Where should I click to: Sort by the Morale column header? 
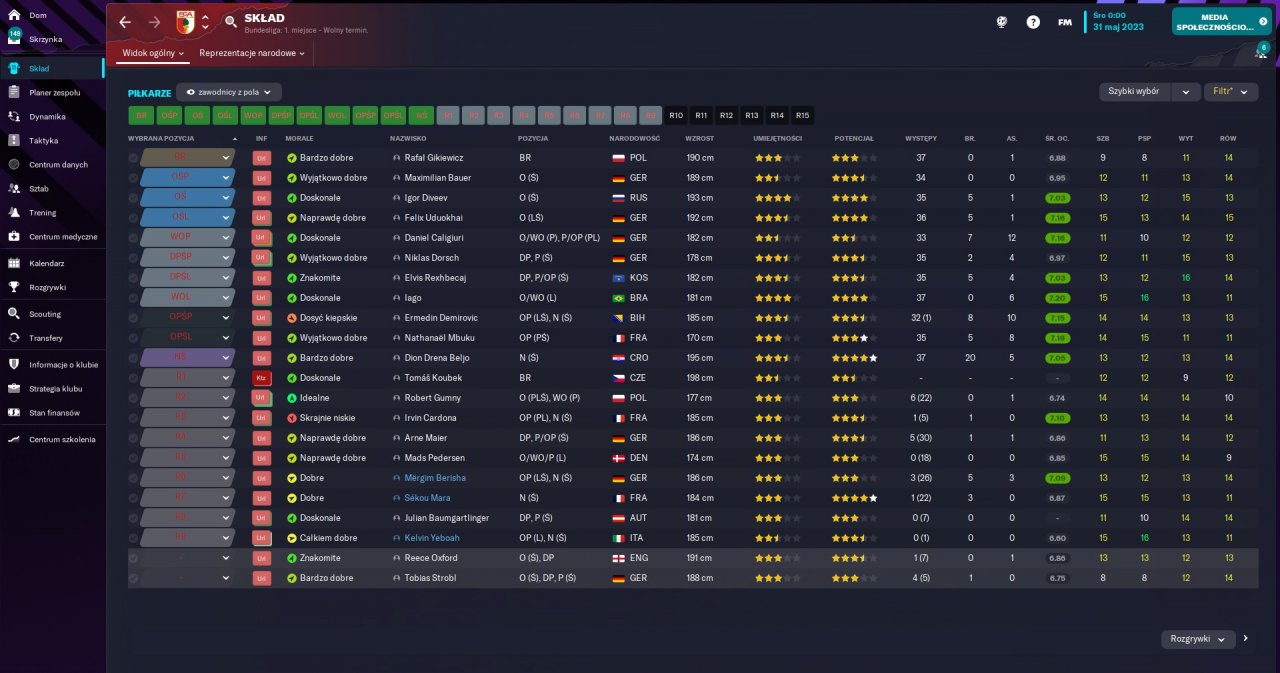tap(299, 138)
